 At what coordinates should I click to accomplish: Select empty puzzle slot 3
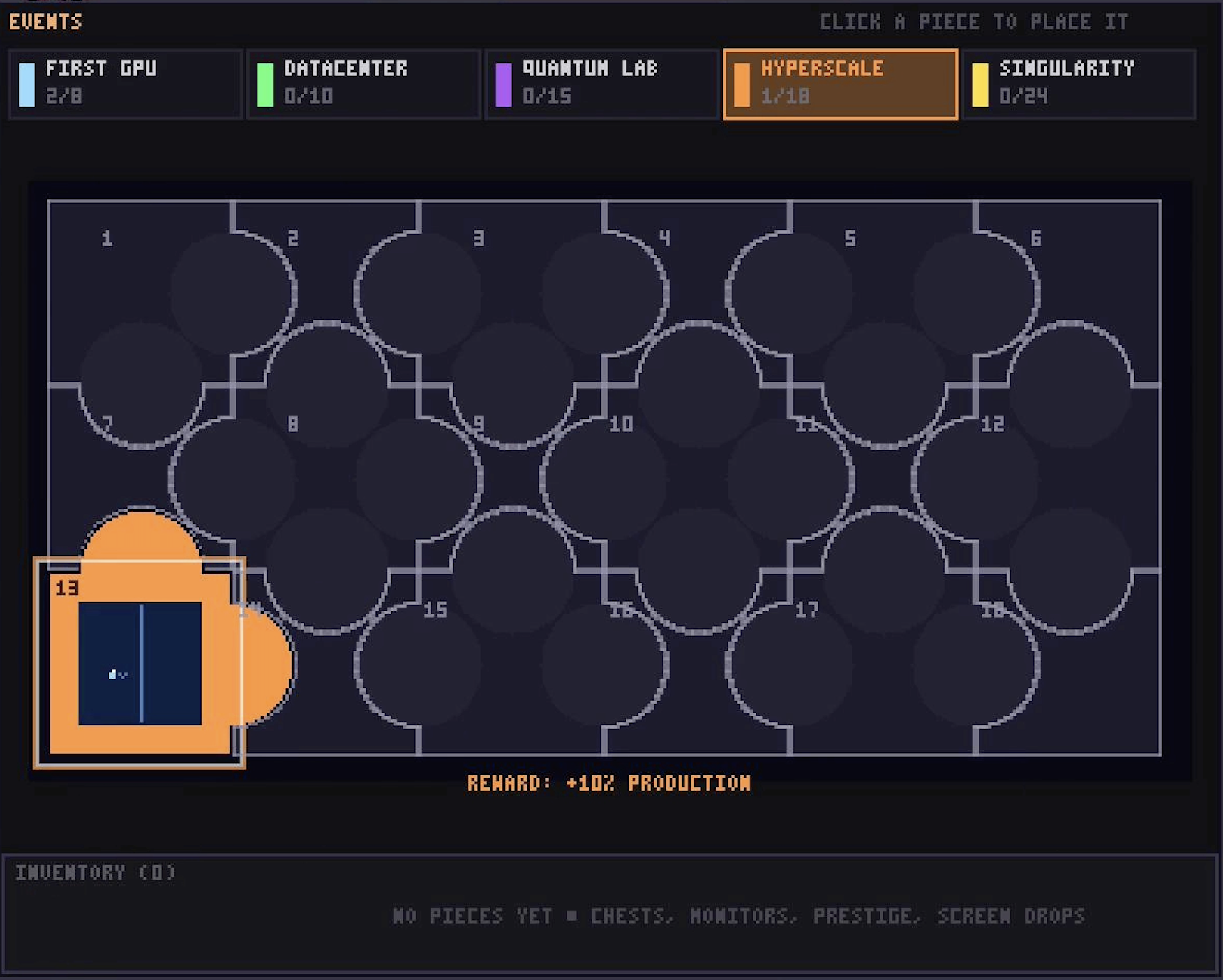point(511,293)
